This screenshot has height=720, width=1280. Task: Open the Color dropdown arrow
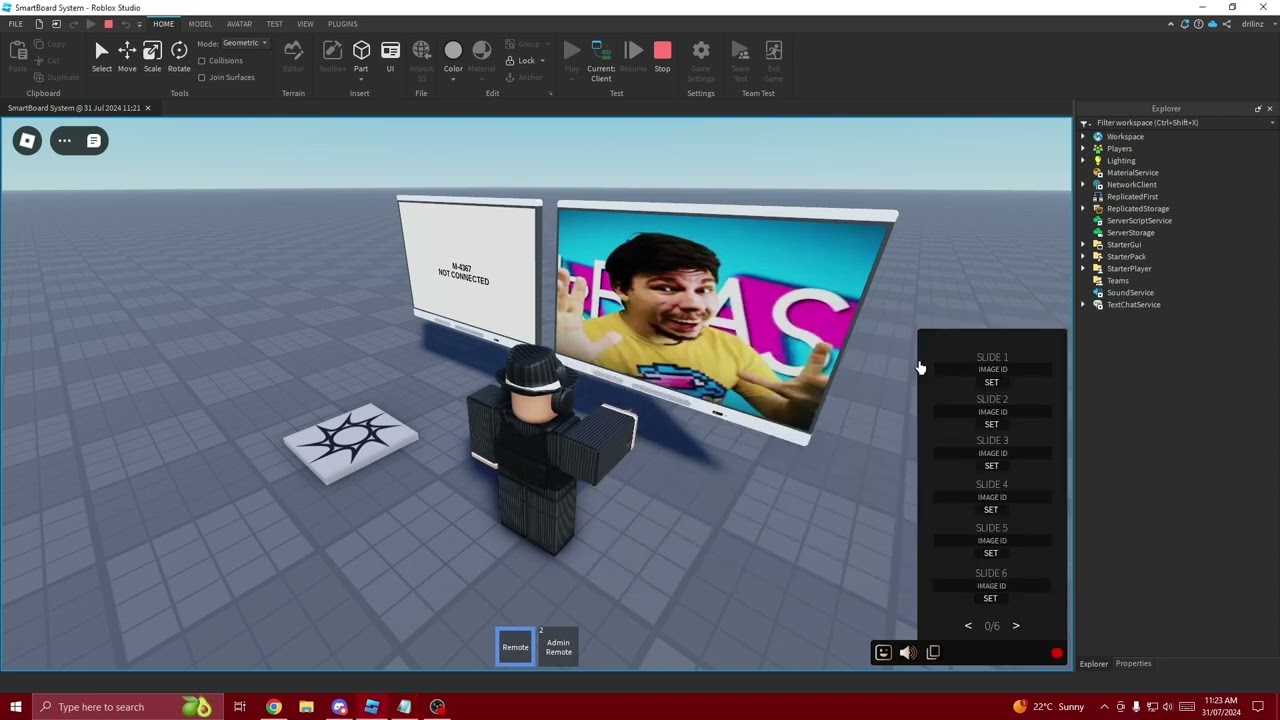[x=453, y=78]
